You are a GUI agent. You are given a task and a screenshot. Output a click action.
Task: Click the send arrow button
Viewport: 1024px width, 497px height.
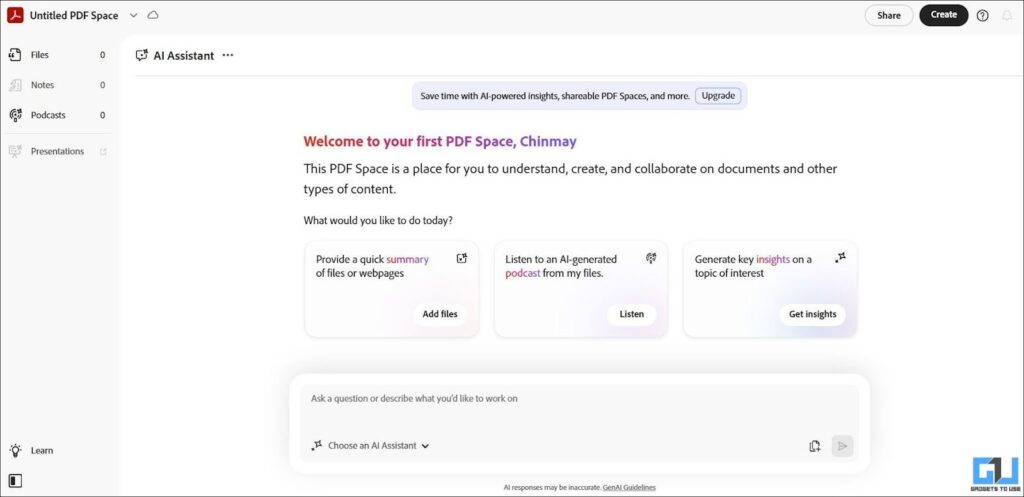click(842, 446)
